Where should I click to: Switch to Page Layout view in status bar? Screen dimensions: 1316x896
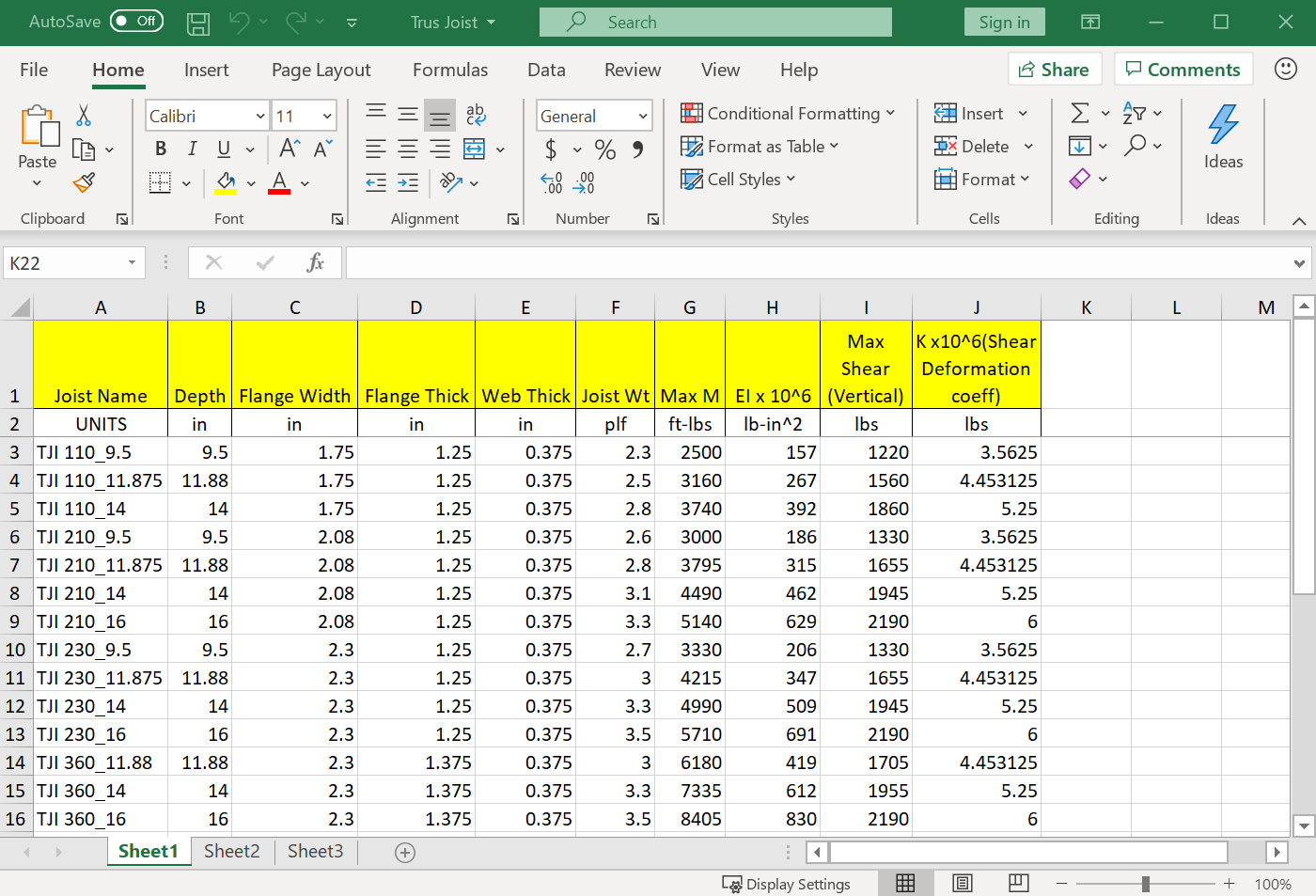tap(962, 884)
